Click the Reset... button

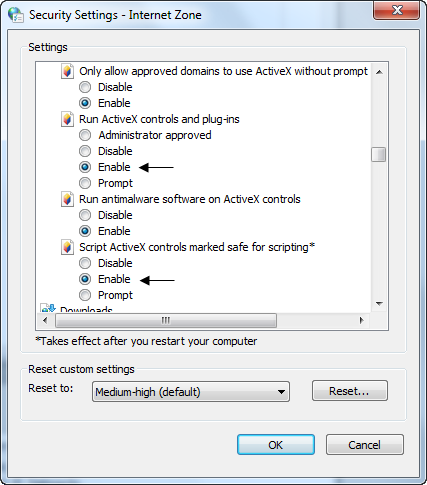coord(350,391)
